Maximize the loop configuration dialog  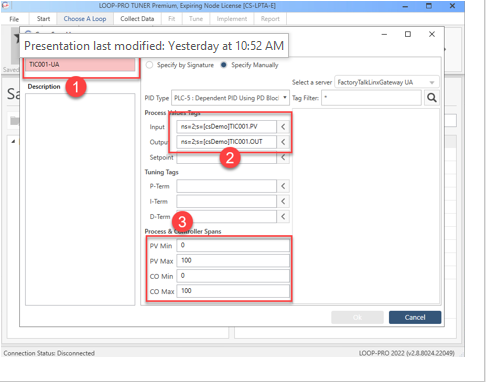coord(408,34)
